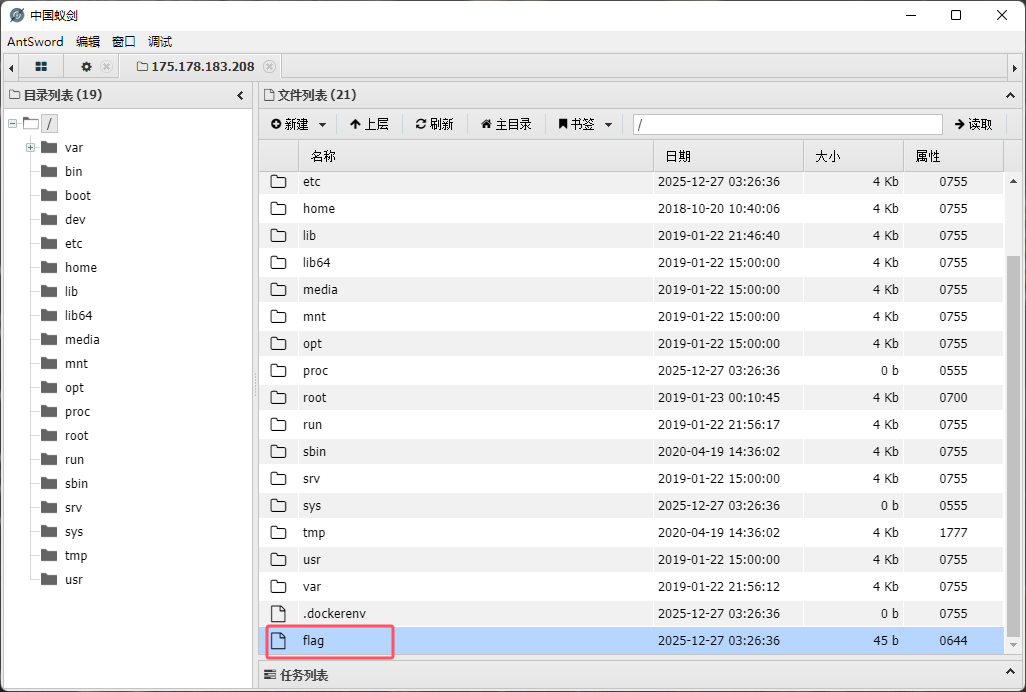Click the tab bar left scroll arrow
The height and width of the screenshot is (692, 1026).
[11, 67]
